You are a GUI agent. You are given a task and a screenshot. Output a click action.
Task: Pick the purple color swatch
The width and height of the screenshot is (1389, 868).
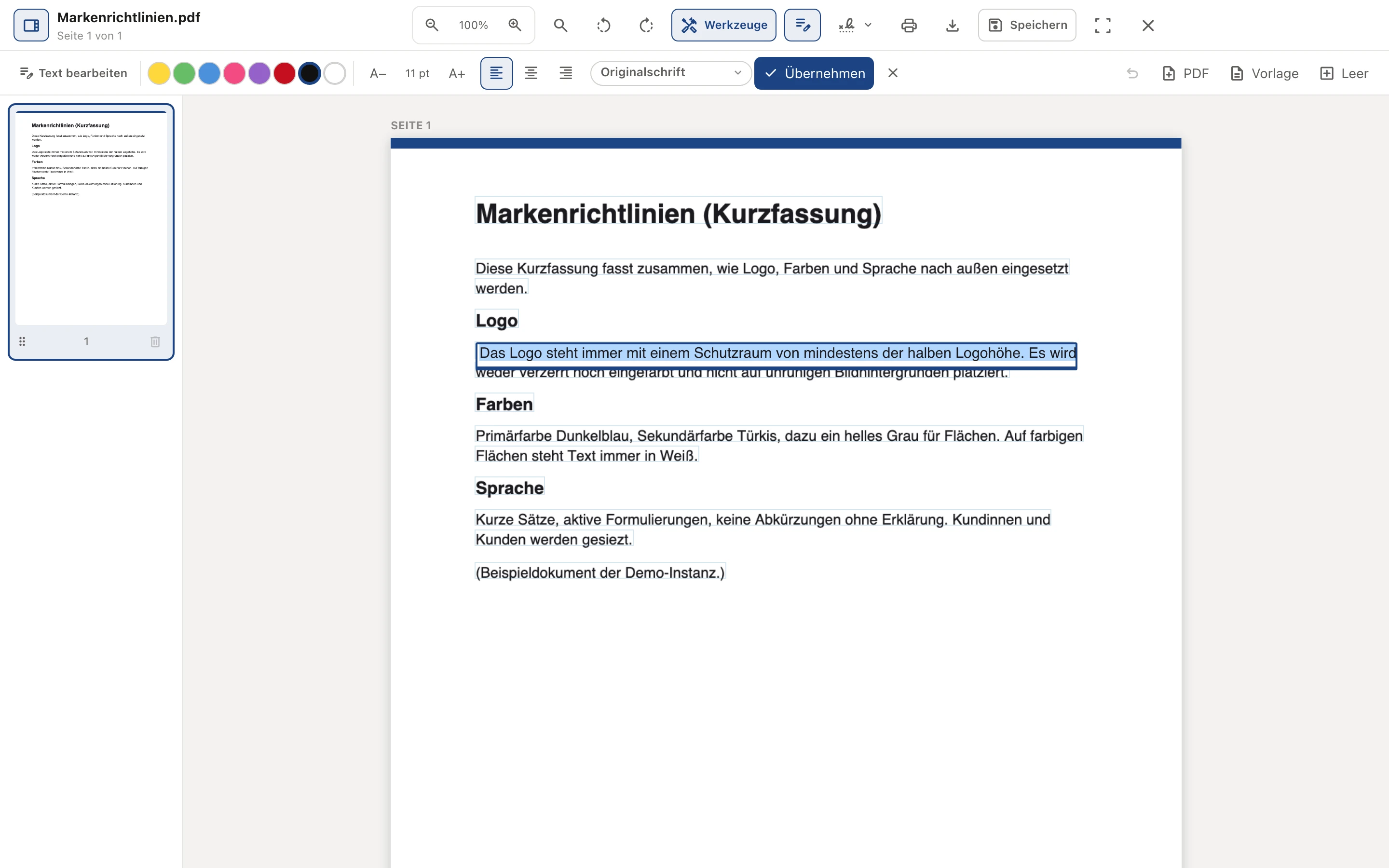click(x=259, y=73)
